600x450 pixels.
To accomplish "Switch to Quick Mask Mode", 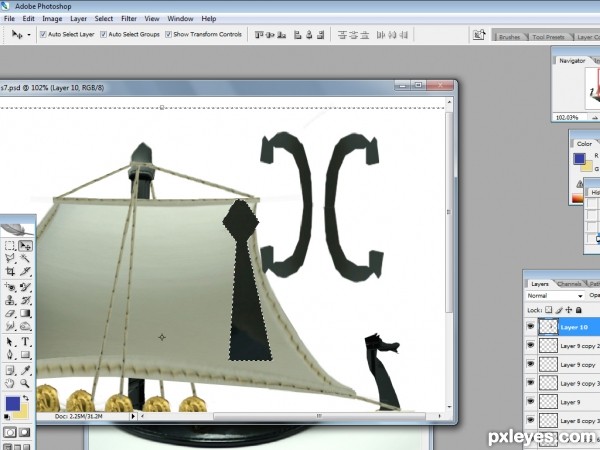I will pyautogui.click(x=25, y=432).
